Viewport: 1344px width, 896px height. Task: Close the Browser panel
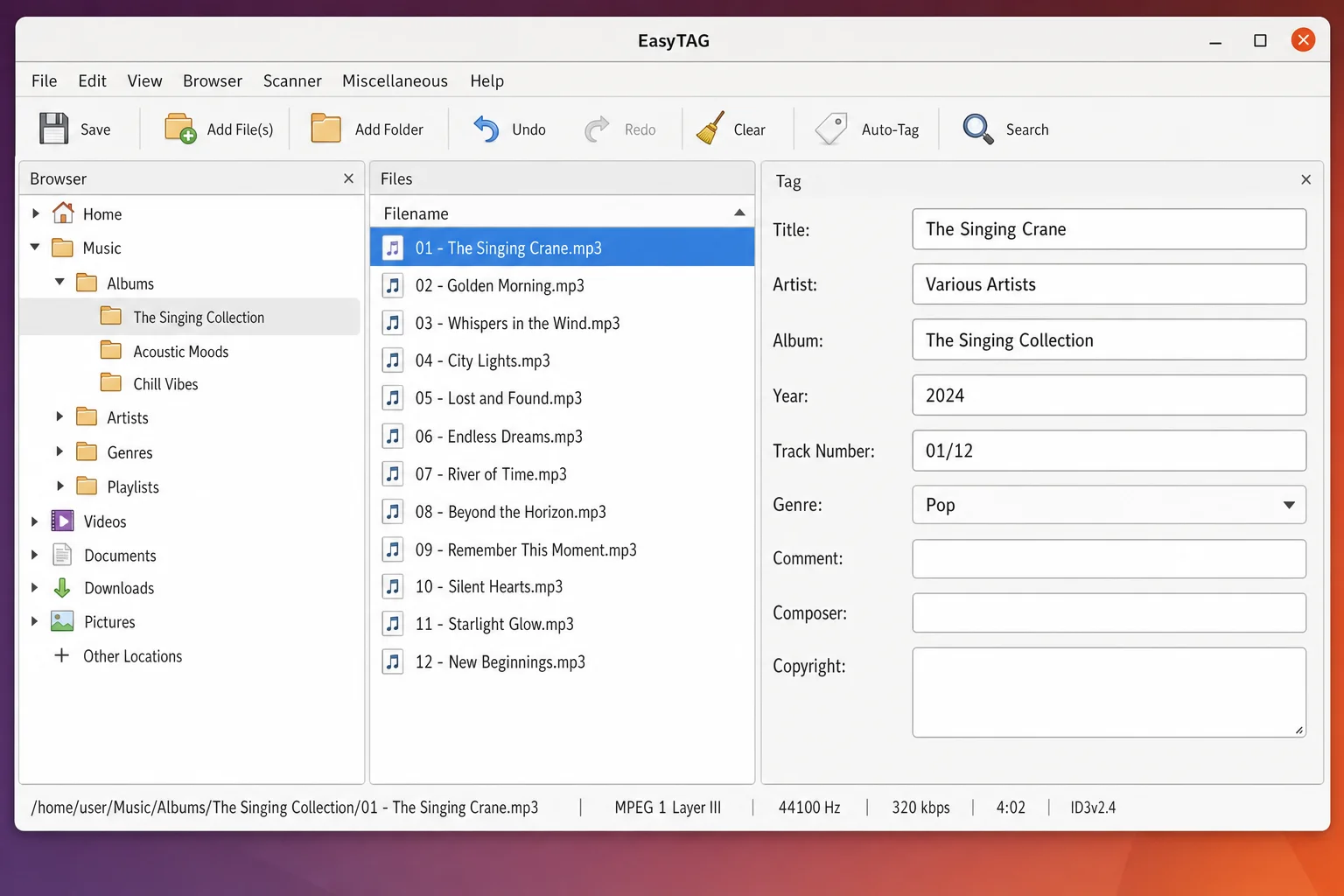[348, 178]
